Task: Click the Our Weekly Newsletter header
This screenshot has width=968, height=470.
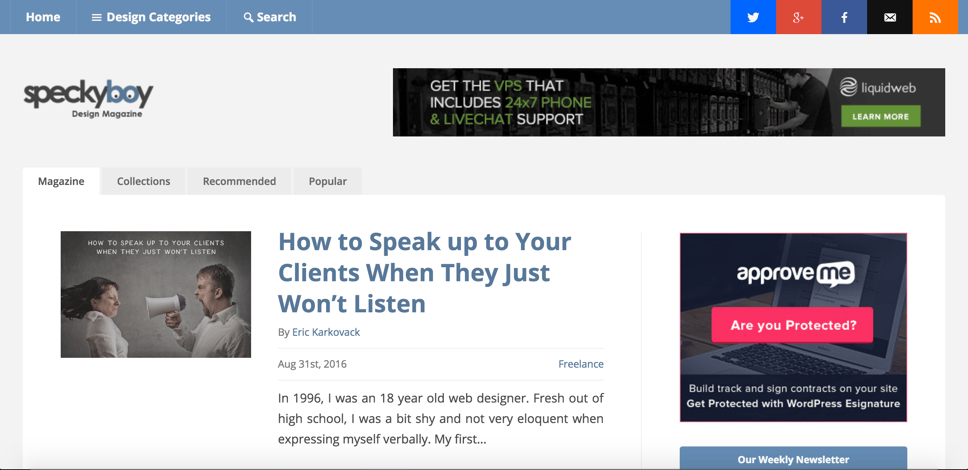Action: click(x=793, y=459)
